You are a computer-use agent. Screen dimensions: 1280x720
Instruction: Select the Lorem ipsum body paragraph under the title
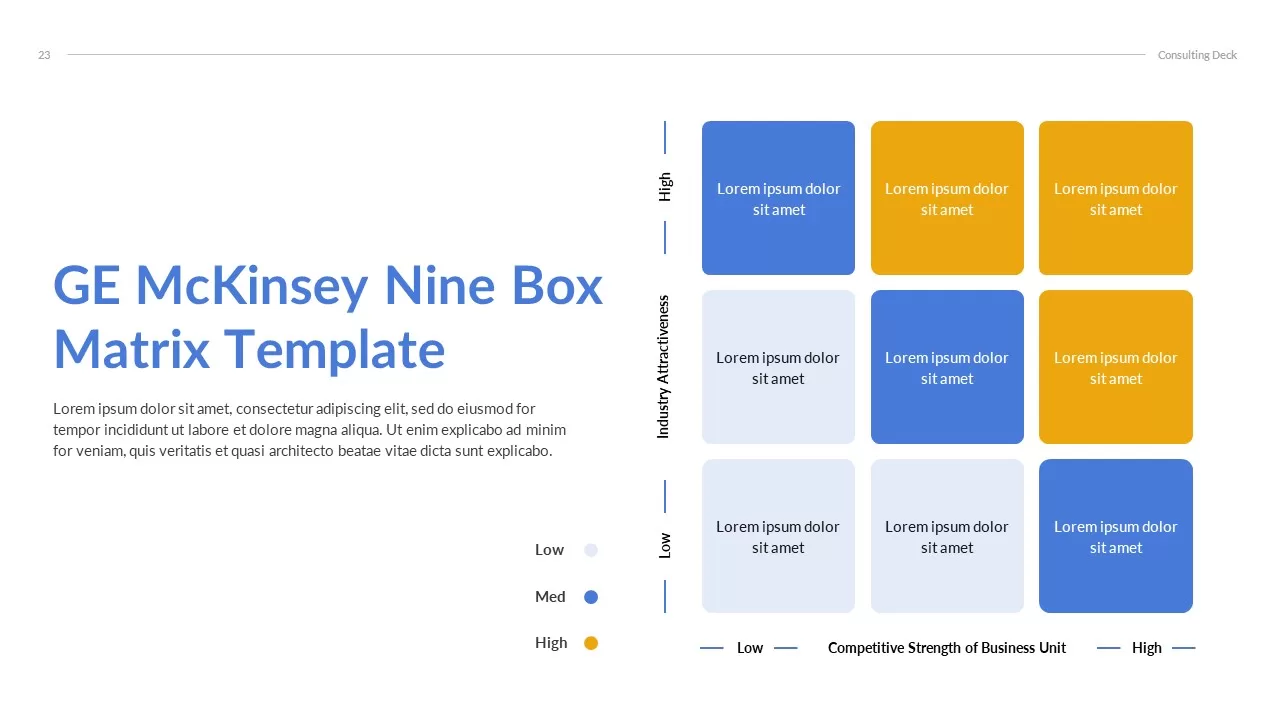pos(310,430)
